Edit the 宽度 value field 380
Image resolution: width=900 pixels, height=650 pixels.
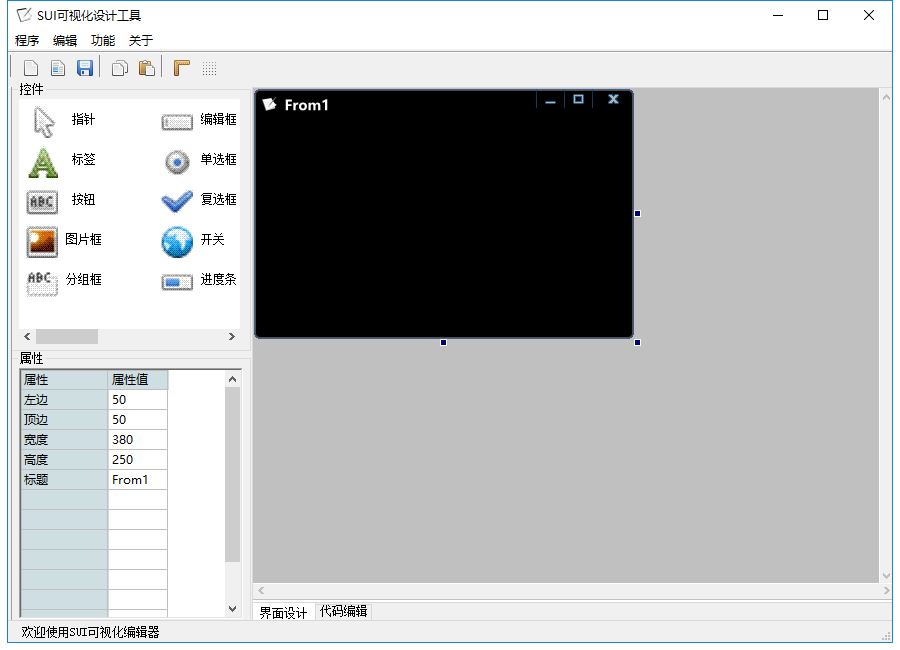point(138,440)
